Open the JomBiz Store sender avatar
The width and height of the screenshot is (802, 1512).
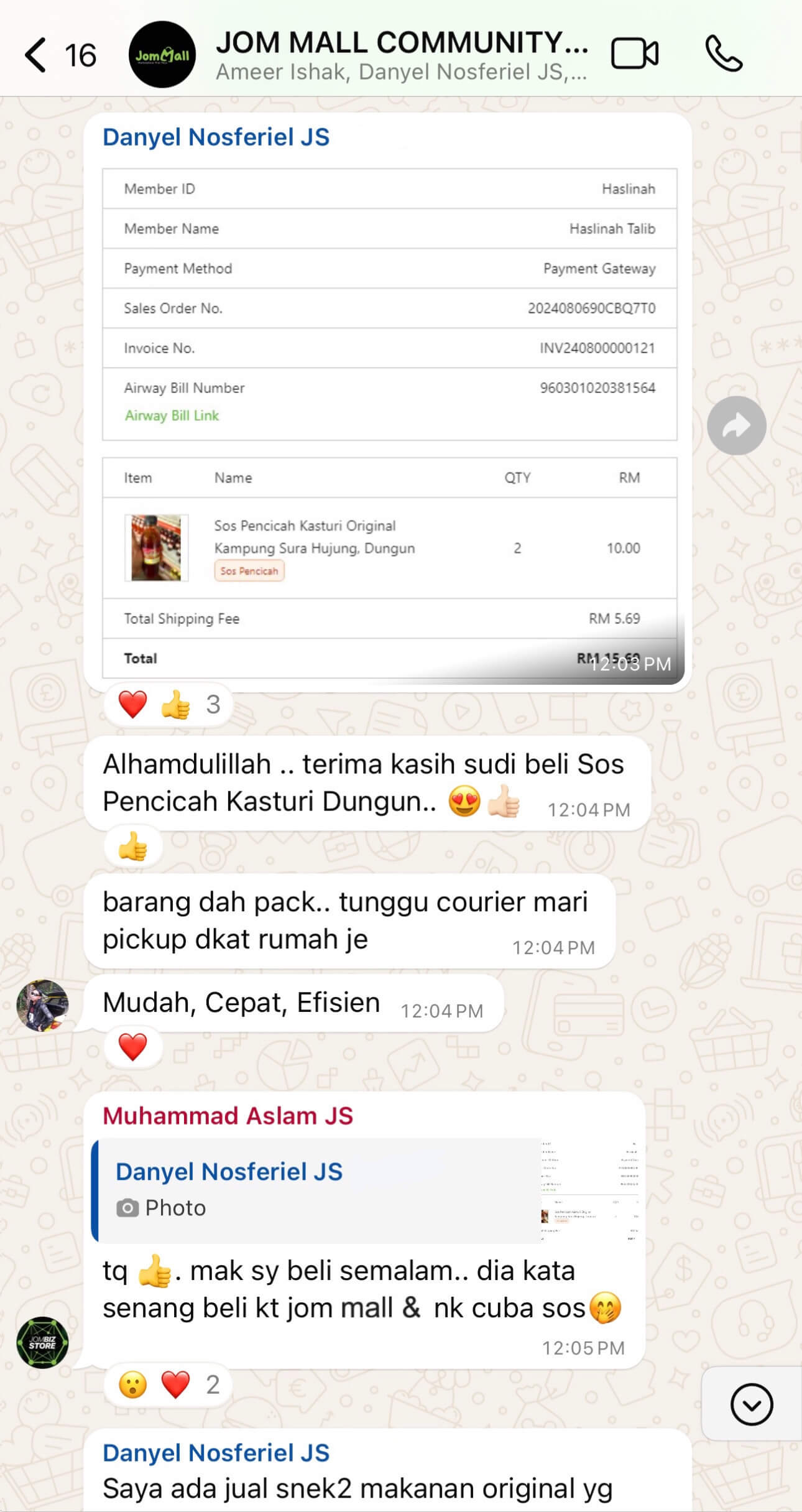tap(42, 1342)
